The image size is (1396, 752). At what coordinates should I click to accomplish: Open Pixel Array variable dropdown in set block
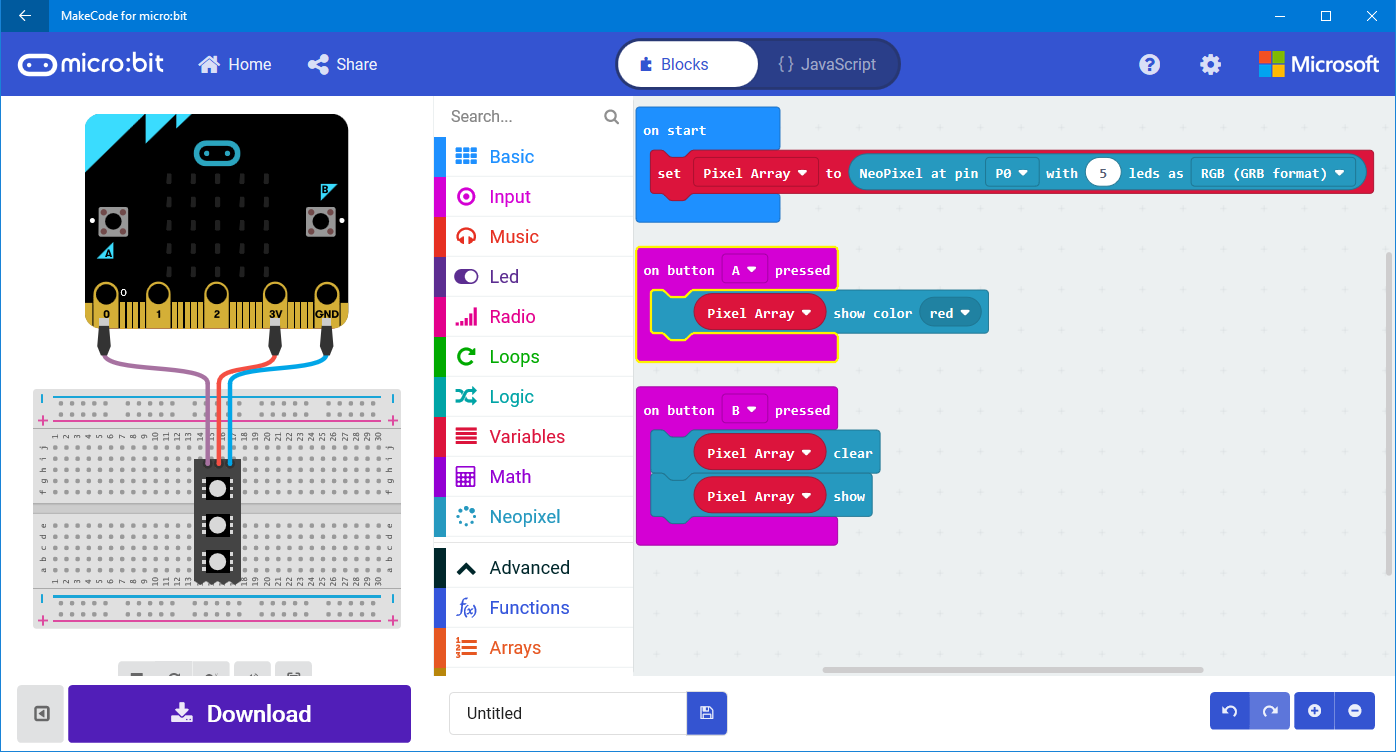tap(756, 173)
